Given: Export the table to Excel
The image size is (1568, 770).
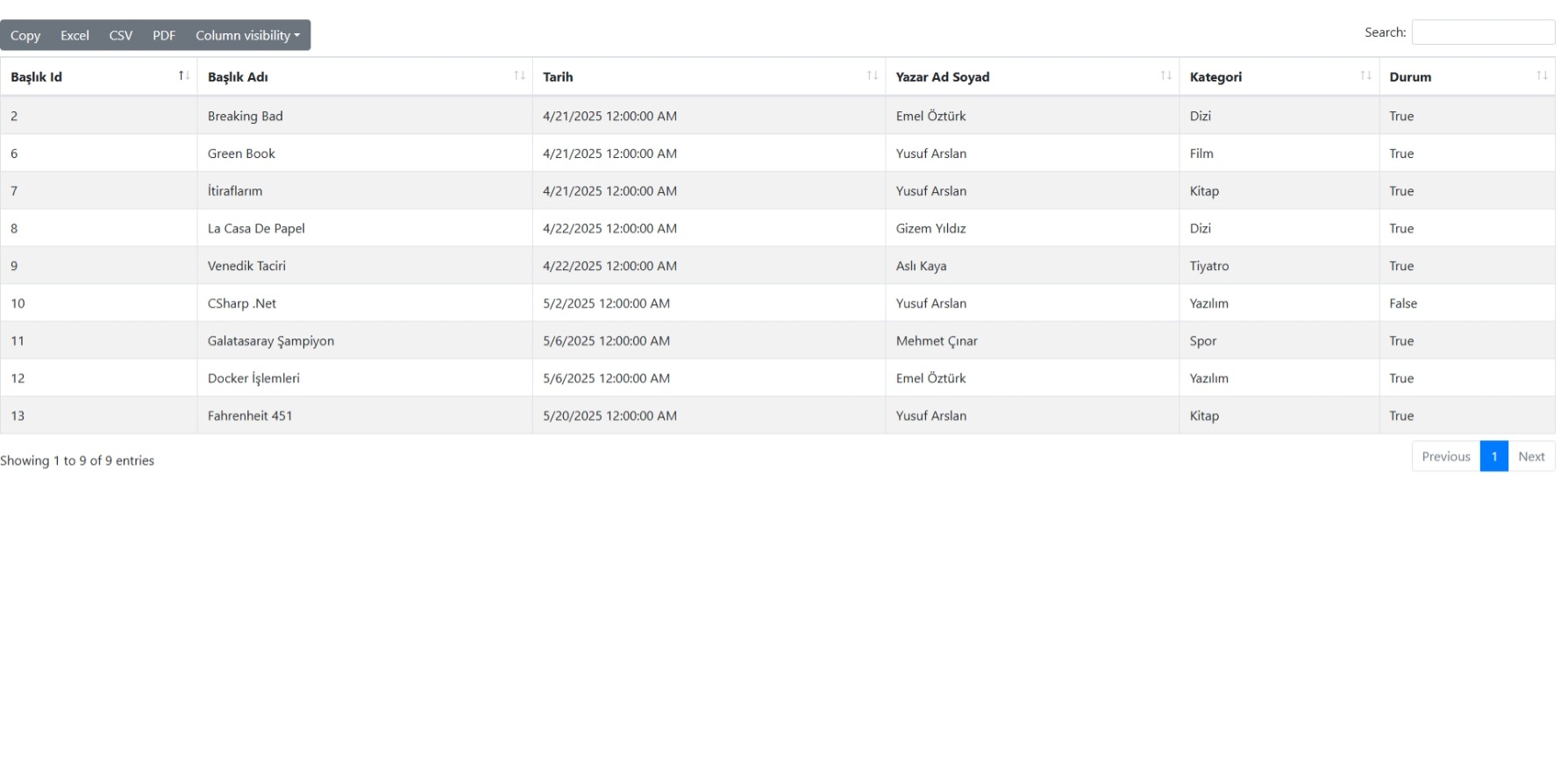Looking at the screenshot, I should click(75, 36).
